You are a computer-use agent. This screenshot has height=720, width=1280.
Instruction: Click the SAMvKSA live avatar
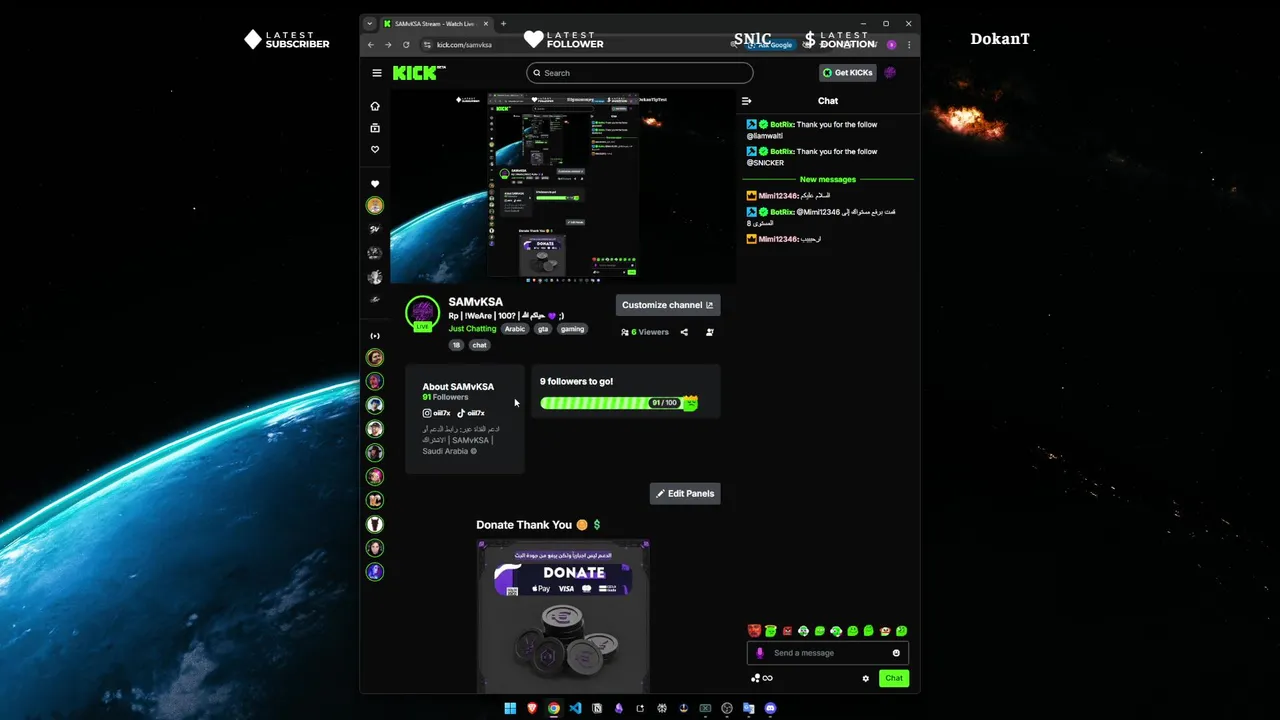422,313
